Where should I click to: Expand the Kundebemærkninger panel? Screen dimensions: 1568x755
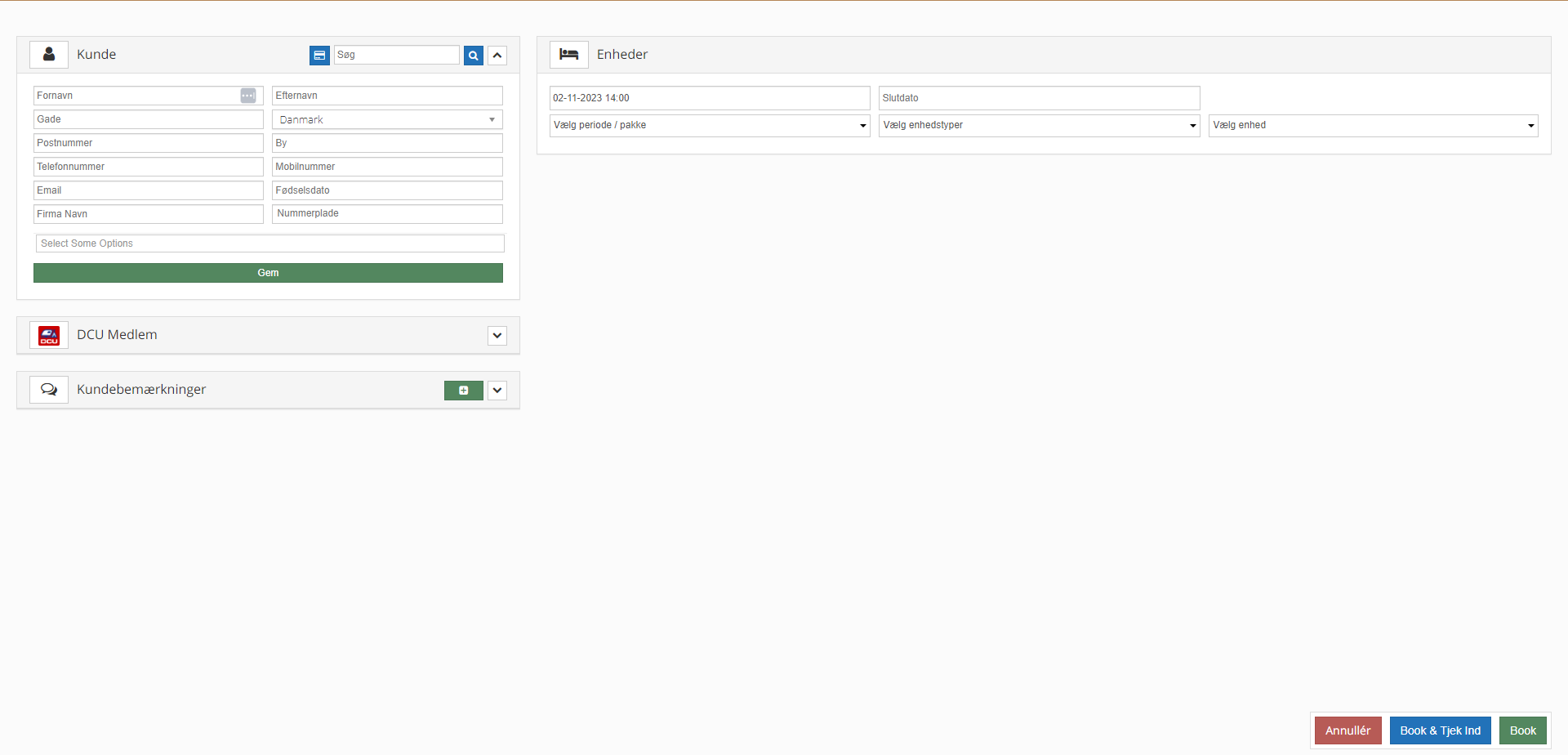(497, 391)
